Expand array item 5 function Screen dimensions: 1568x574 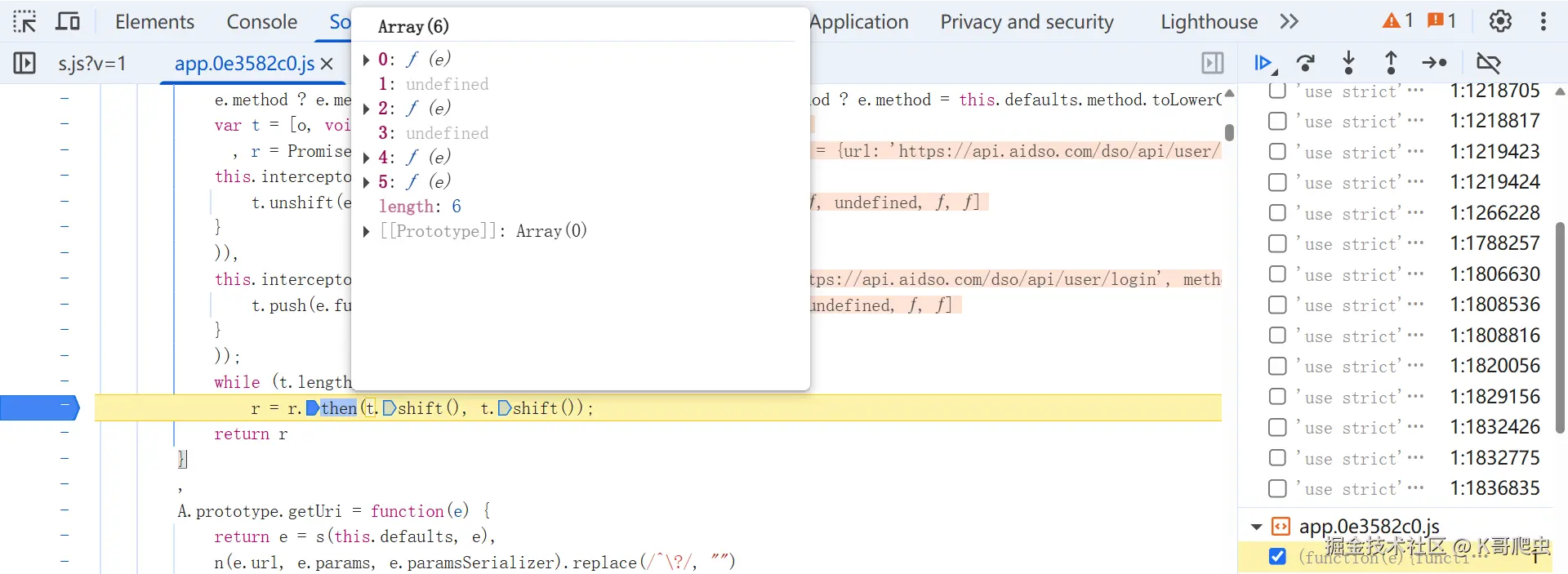(x=366, y=182)
